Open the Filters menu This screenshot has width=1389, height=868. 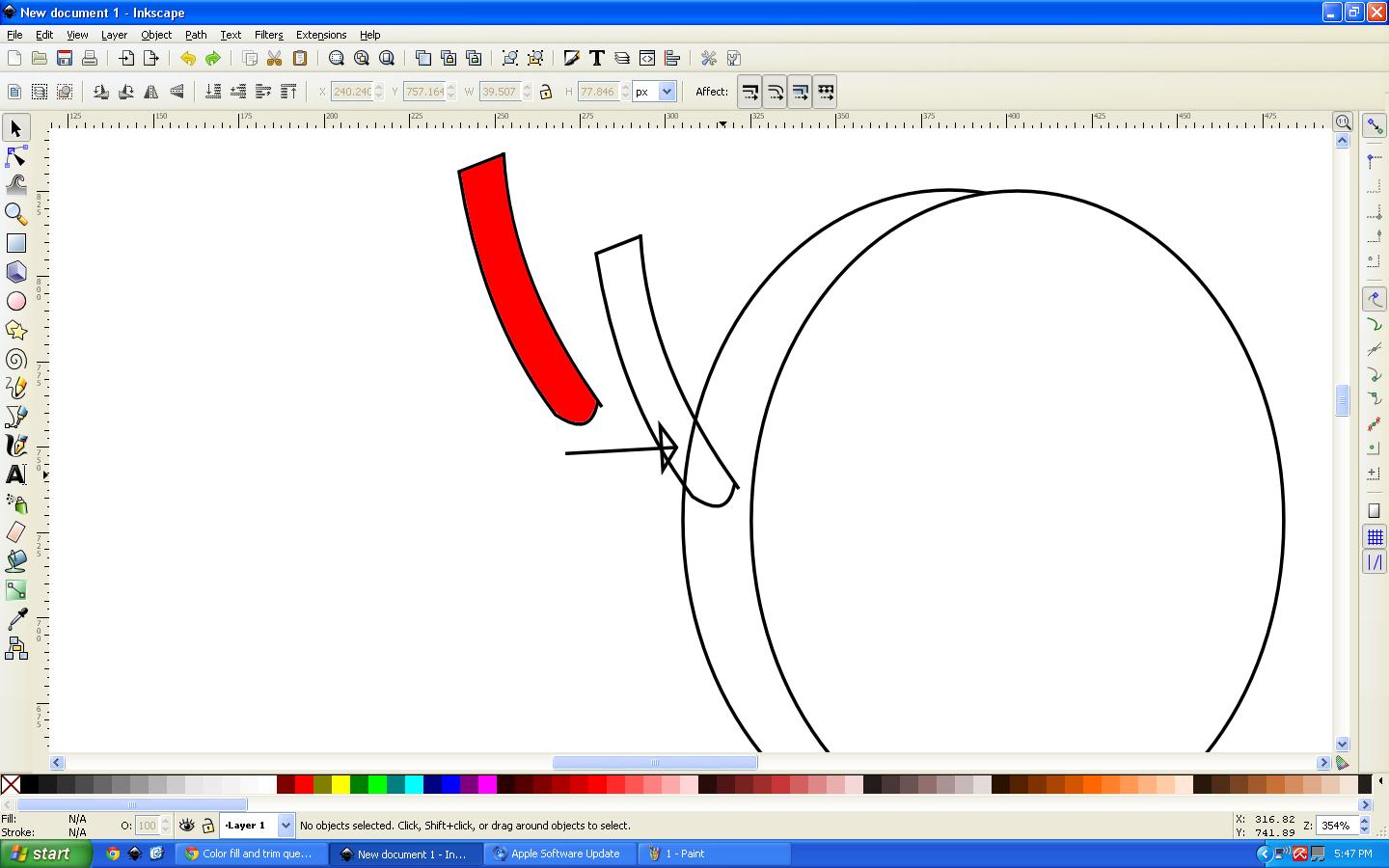(x=268, y=35)
